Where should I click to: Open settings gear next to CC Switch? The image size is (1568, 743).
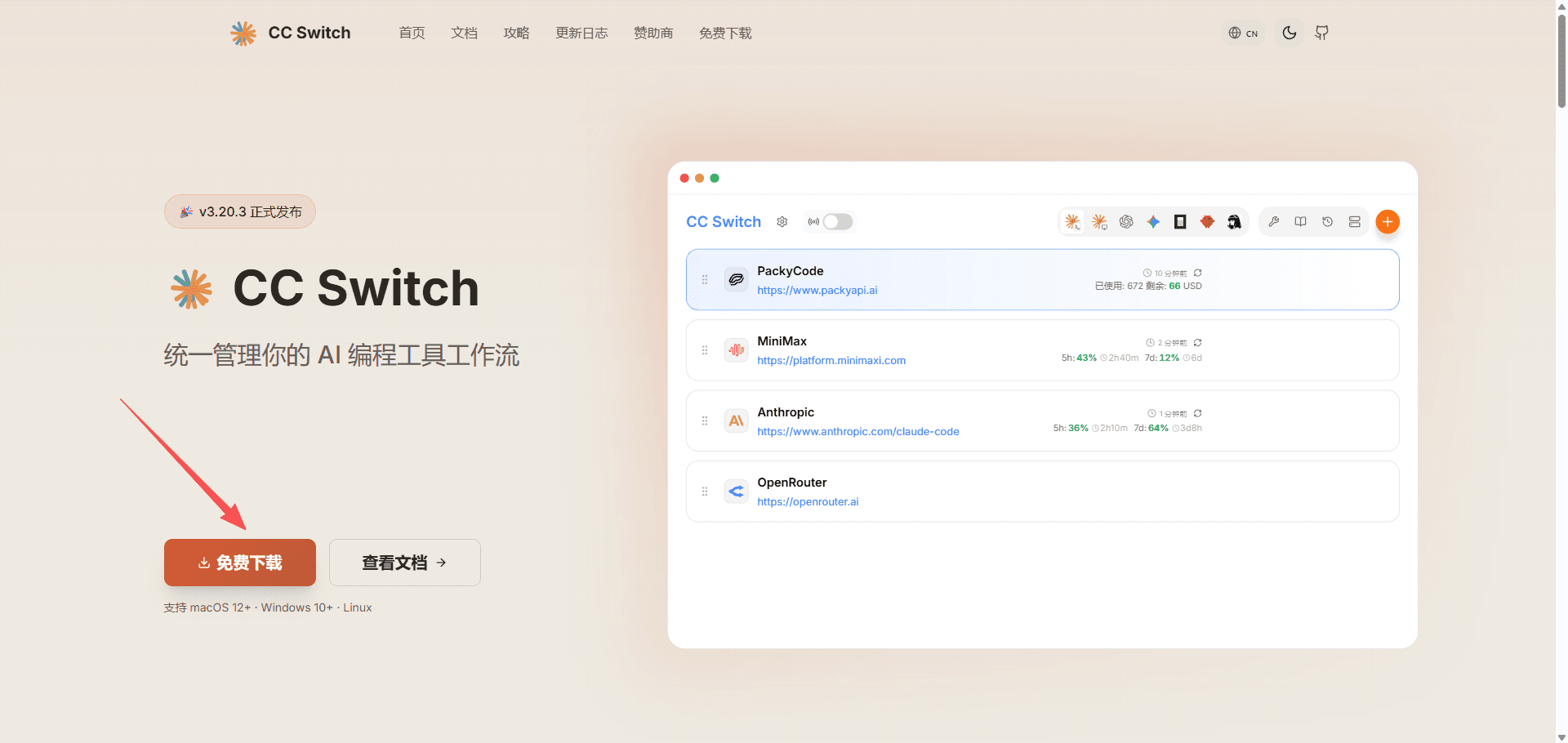(x=782, y=221)
